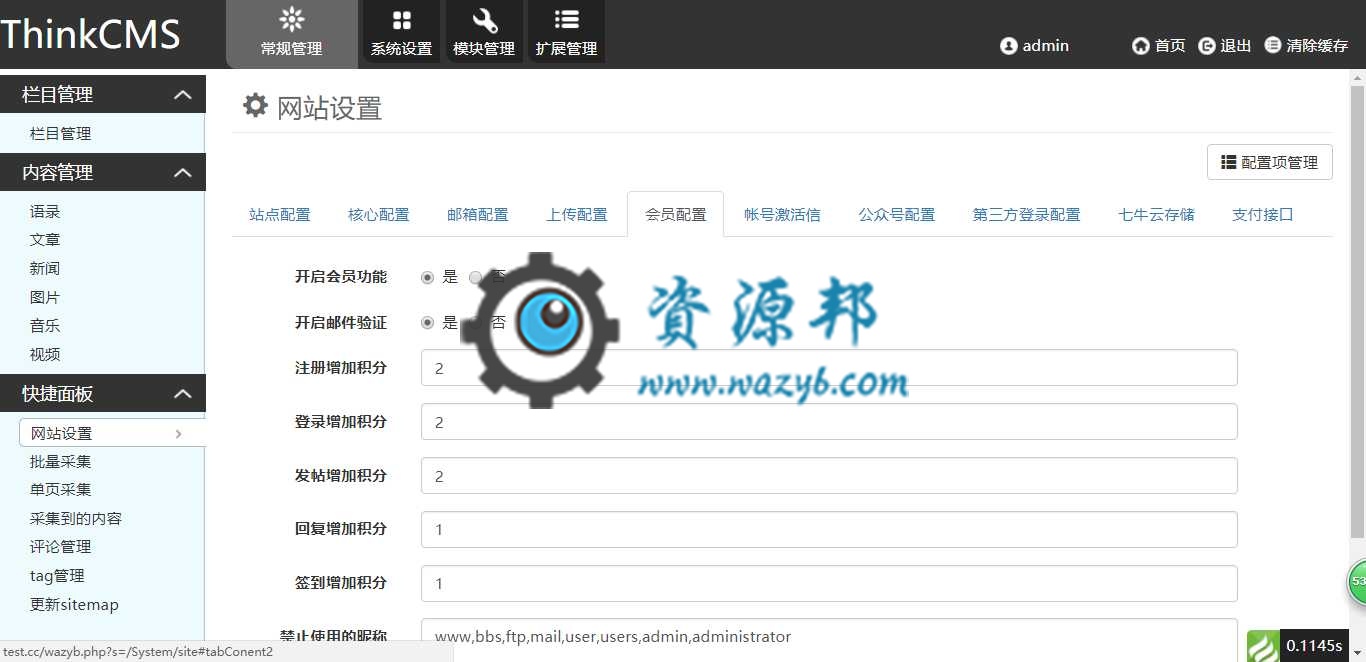Open 图片 in content menu
Viewport: 1366px width, 662px height.
tap(45, 298)
